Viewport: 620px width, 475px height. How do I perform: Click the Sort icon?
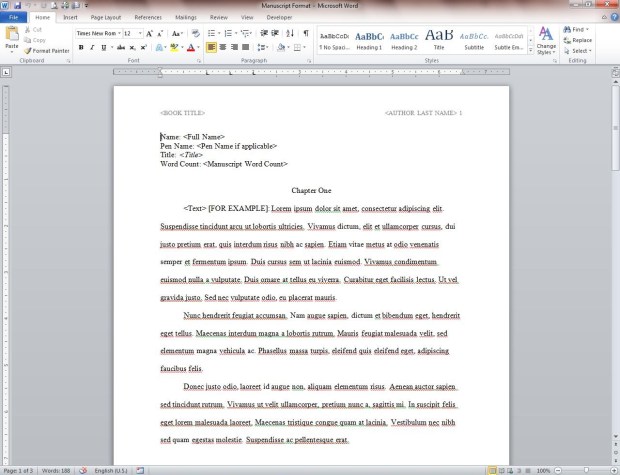point(290,34)
